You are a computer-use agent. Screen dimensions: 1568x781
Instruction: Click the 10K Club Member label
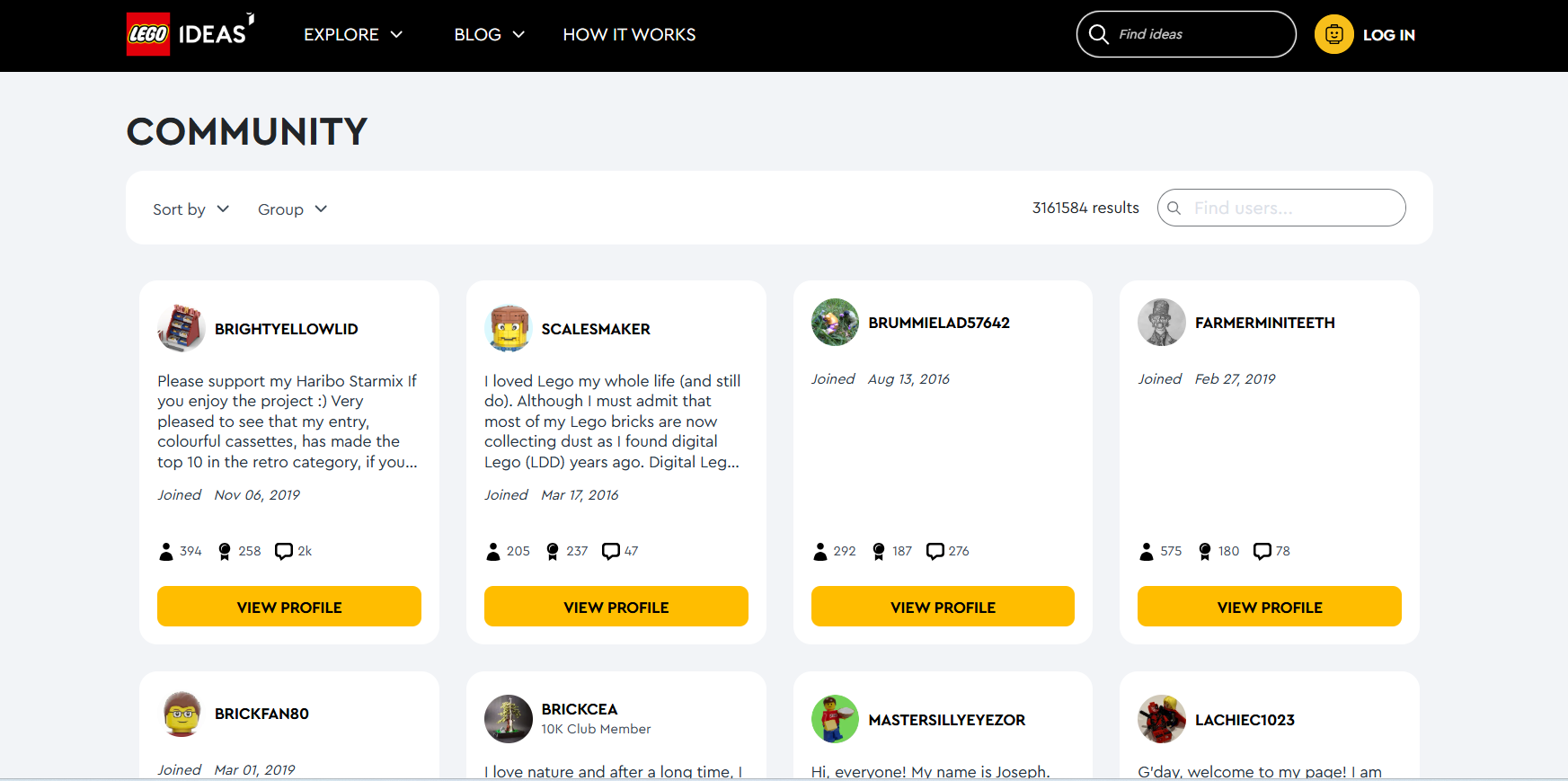point(596,729)
